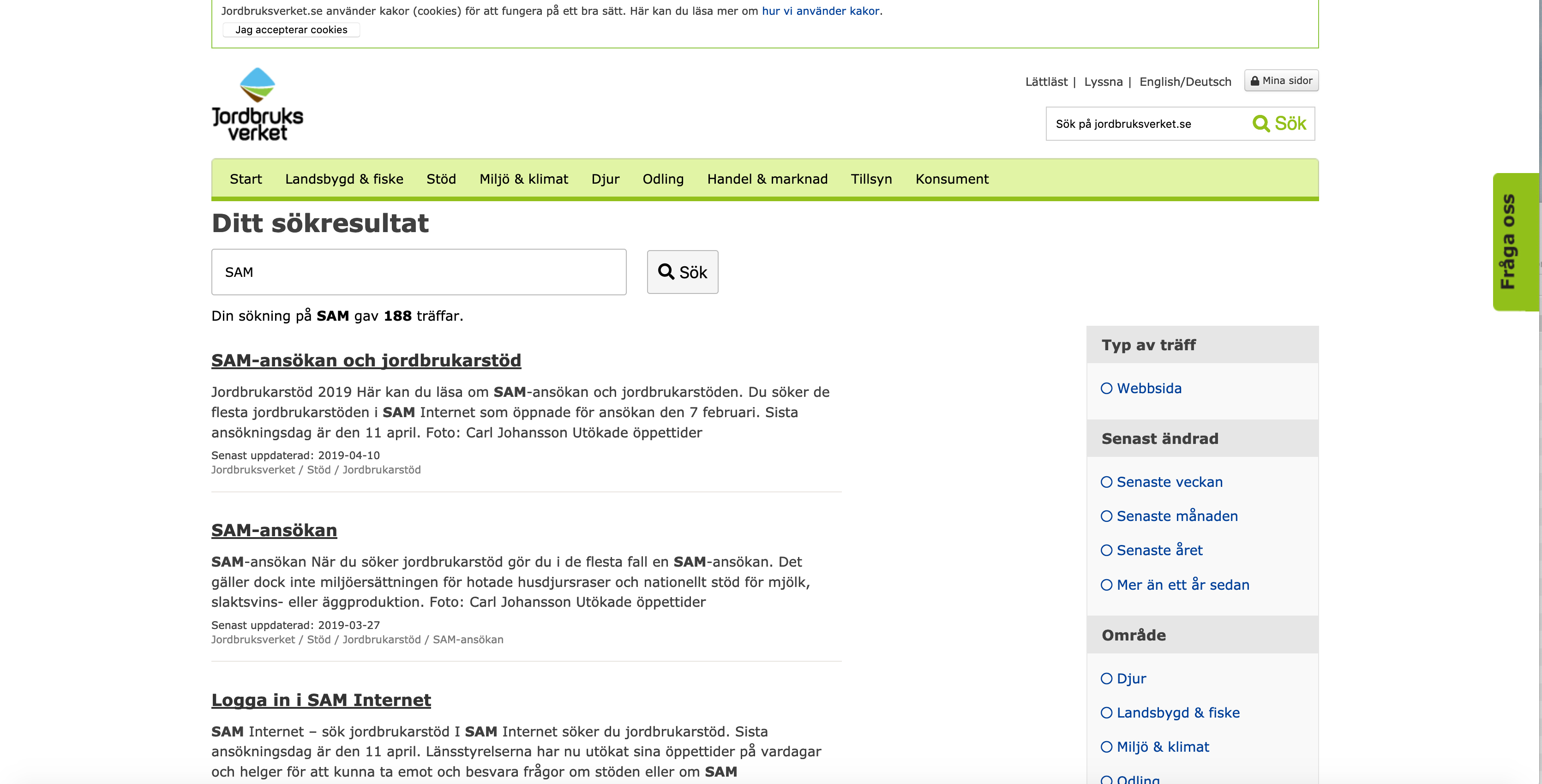This screenshot has height=784, width=1542.
Task: Click the Lyssna link
Action: click(1103, 81)
